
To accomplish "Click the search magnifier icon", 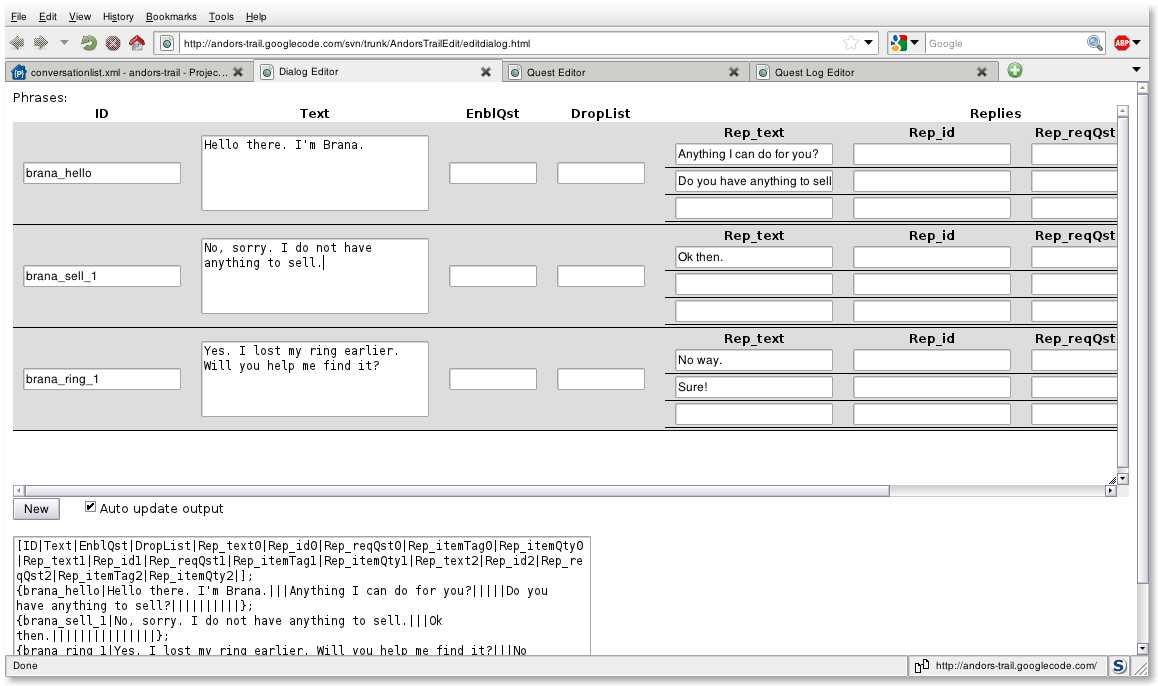I will click(x=1095, y=43).
